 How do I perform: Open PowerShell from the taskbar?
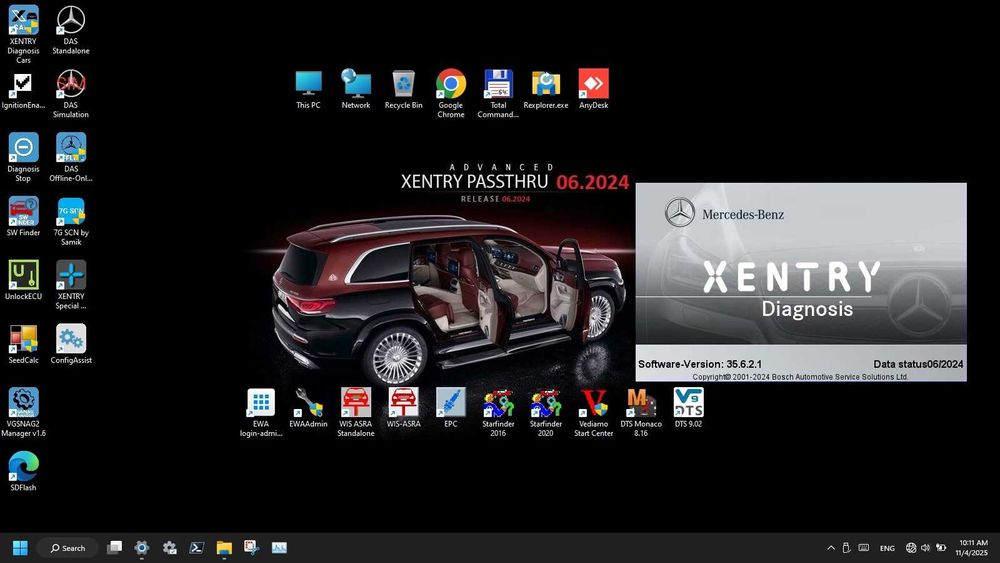coord(196,548)
